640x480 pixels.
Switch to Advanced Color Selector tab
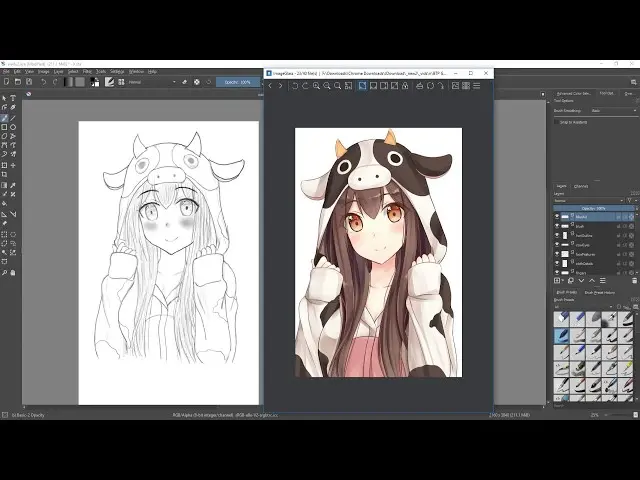tap(573, 93)
